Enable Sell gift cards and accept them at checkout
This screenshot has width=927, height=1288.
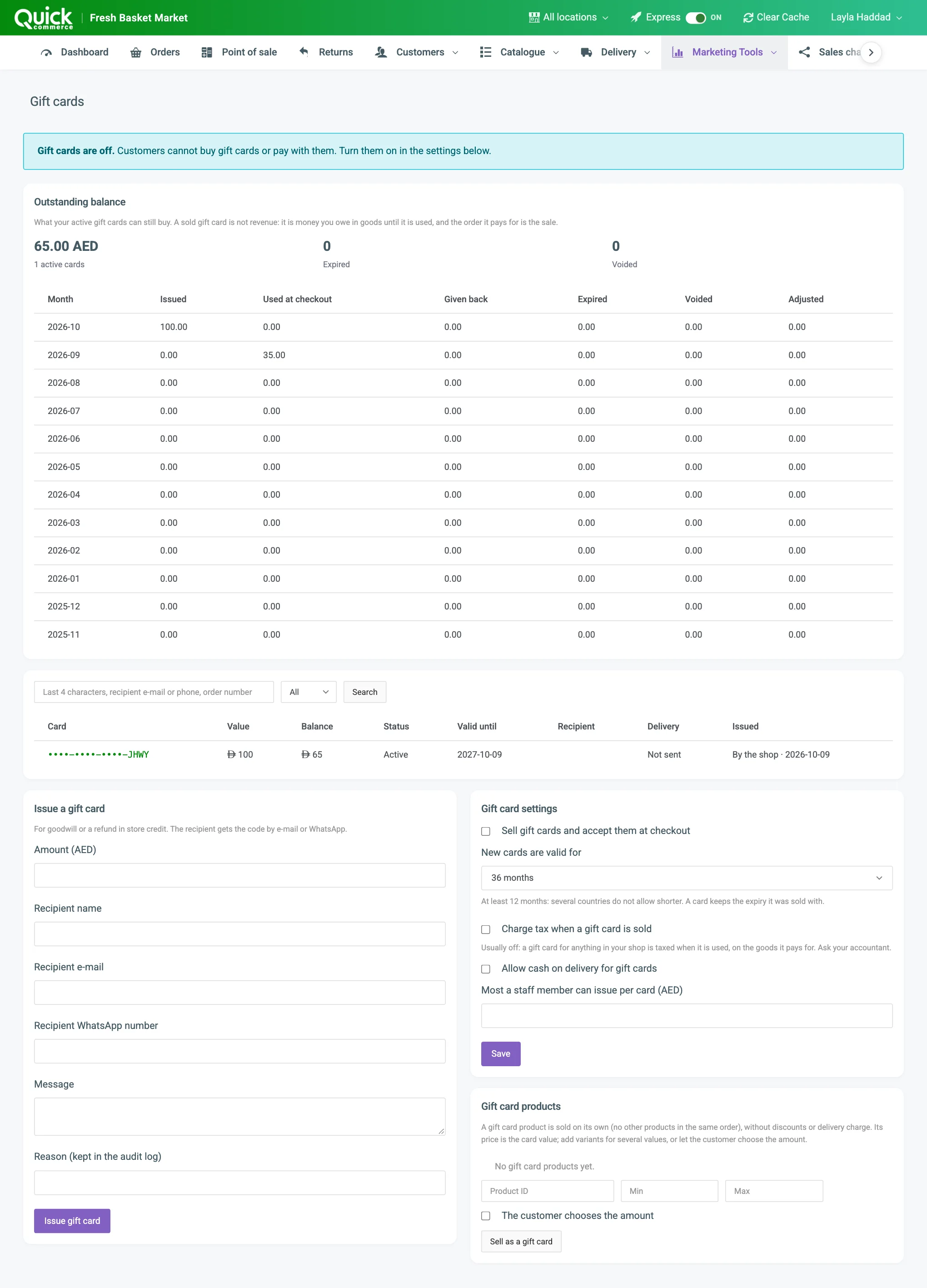[486, 831]
